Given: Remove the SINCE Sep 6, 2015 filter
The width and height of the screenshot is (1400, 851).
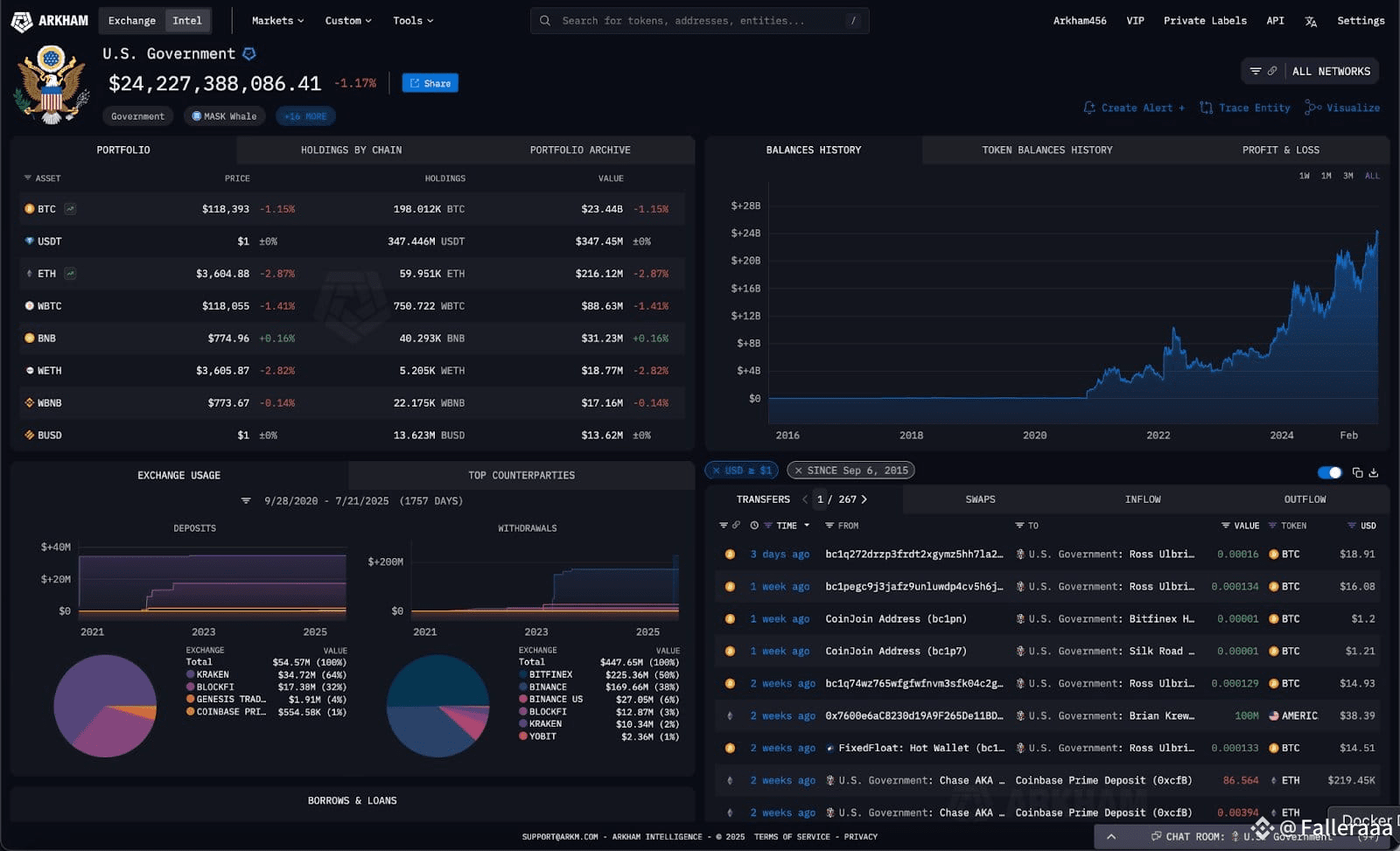Looking at the screenshot, I should tap(798, 471).
